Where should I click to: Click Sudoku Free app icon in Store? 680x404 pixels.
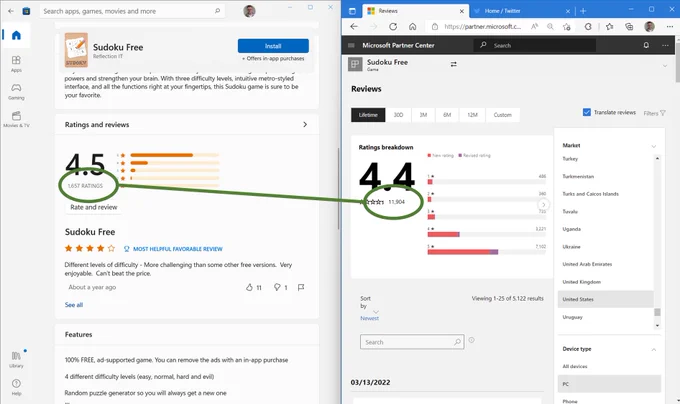tap(76, 50)
